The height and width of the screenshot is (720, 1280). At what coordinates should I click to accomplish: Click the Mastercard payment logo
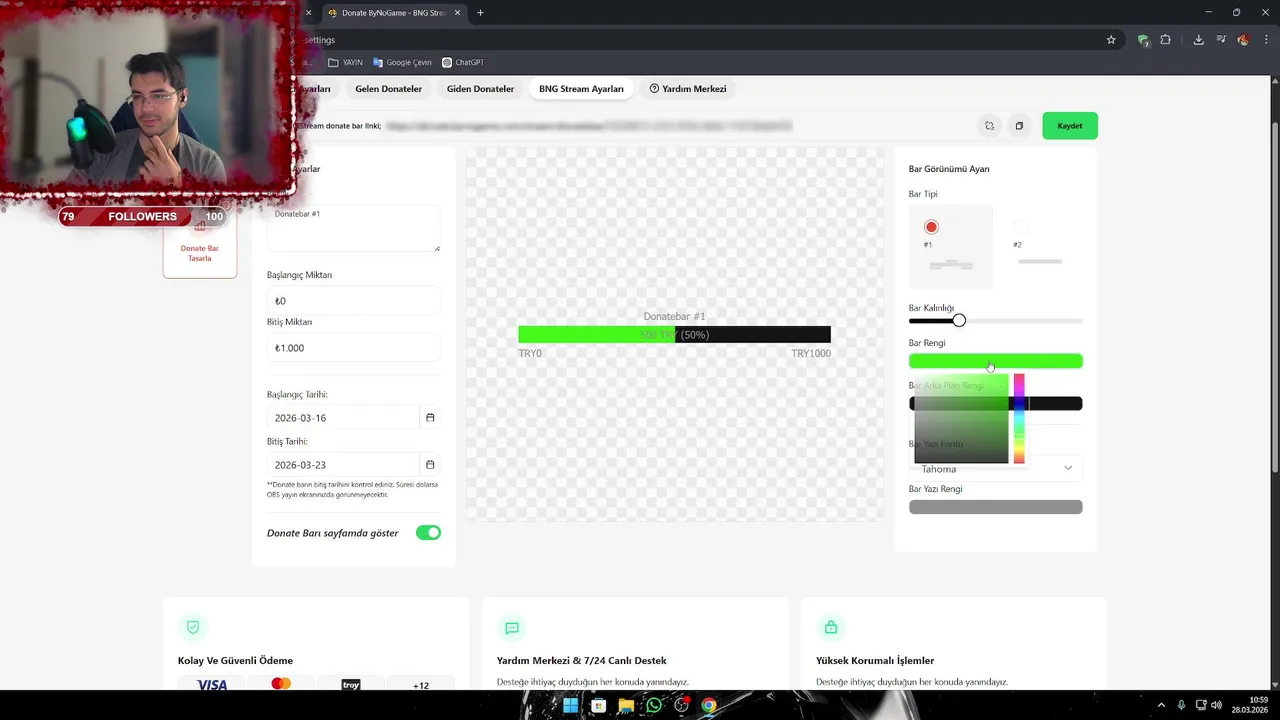(x=281, y=684)
